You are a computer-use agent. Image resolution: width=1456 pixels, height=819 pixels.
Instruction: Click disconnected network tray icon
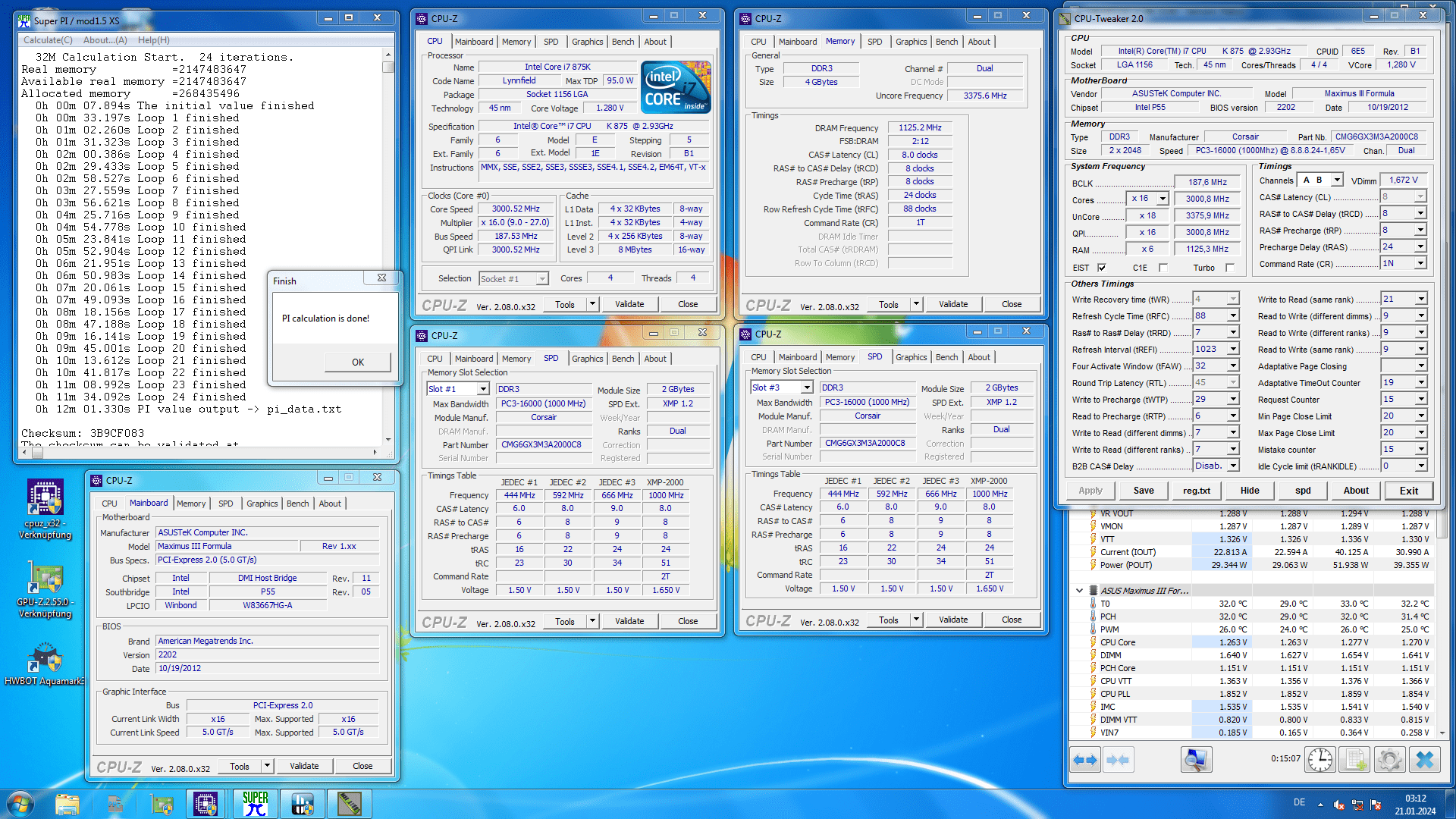[1357, 805]
